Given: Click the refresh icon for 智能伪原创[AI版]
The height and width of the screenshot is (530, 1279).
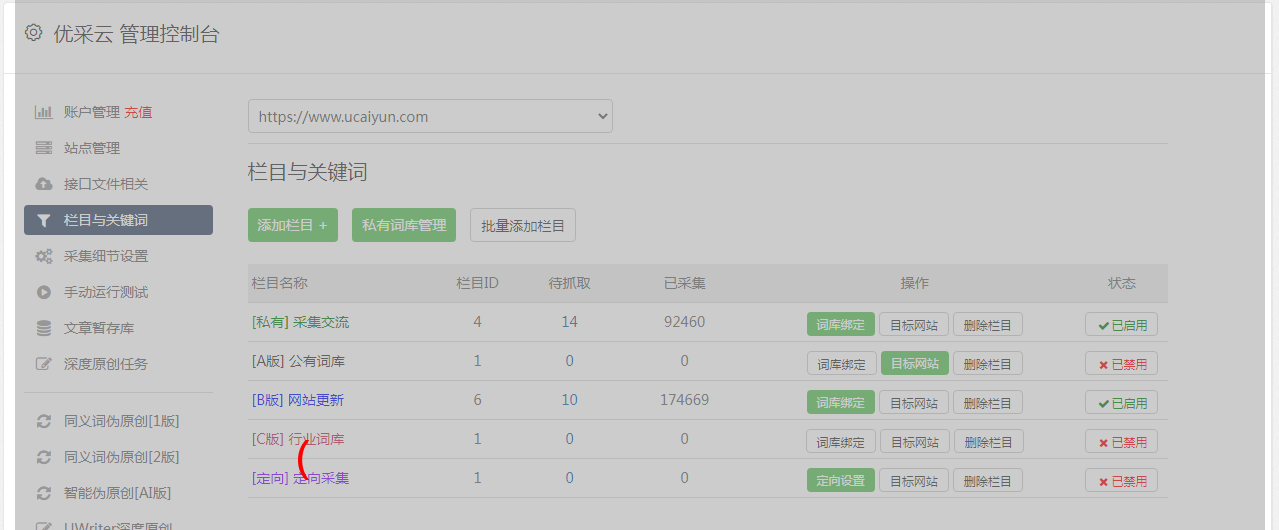Looking at the screenshot, I should tap(44, 493).
